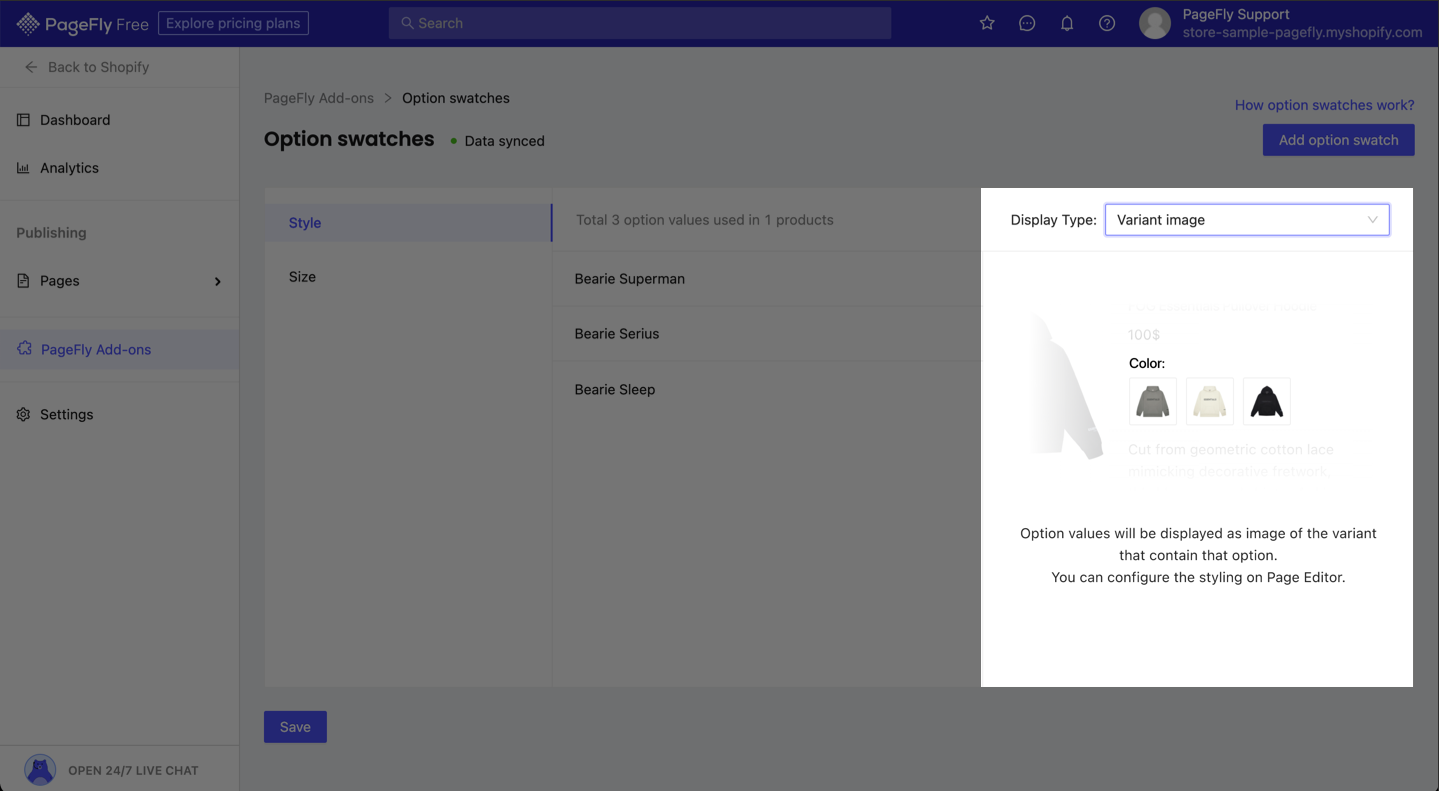Click the Option swatches breadcrumb text
The height and width of the screenshot is (791, 1439).
tap(456, 98)
